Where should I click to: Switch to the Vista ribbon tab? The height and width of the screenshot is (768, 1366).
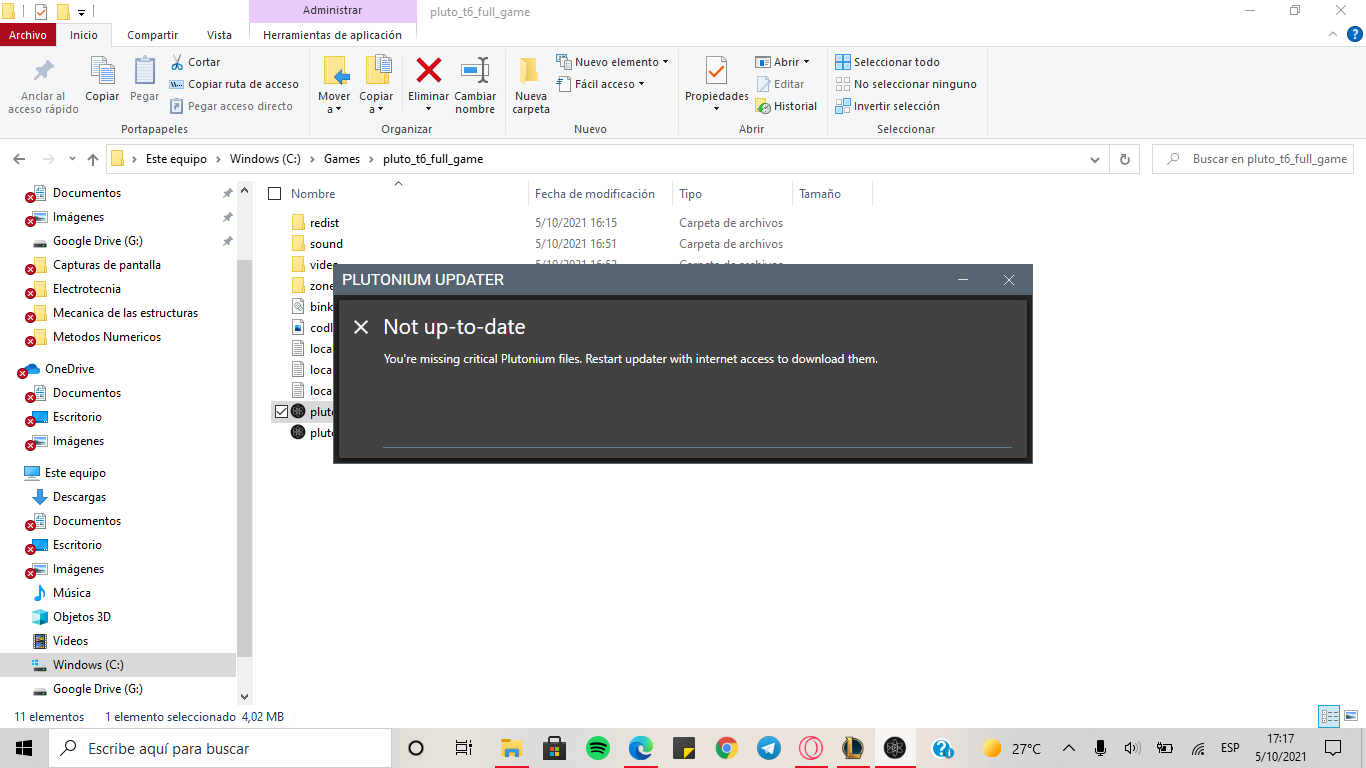tap(219, 35)
